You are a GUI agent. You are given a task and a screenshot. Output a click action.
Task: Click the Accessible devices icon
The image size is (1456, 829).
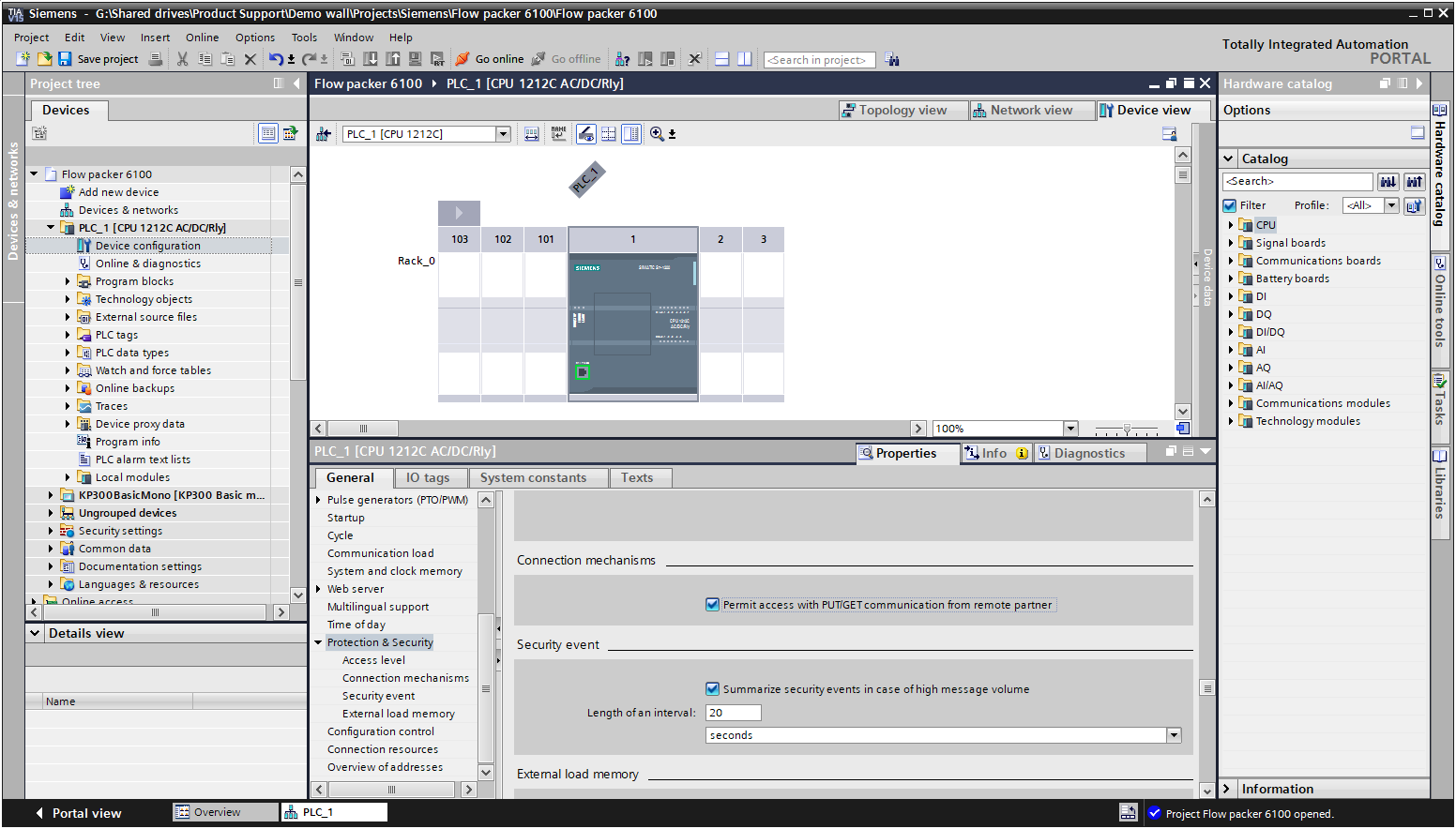(622, 59)
